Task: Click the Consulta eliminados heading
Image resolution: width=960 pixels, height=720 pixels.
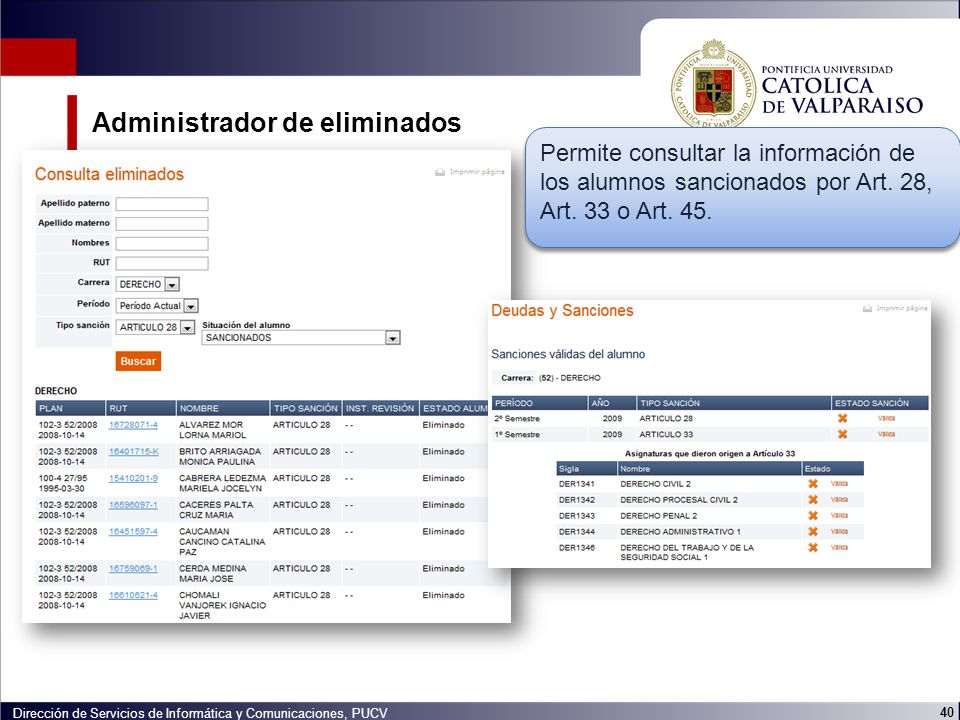Action: click(x=109, y=174)
